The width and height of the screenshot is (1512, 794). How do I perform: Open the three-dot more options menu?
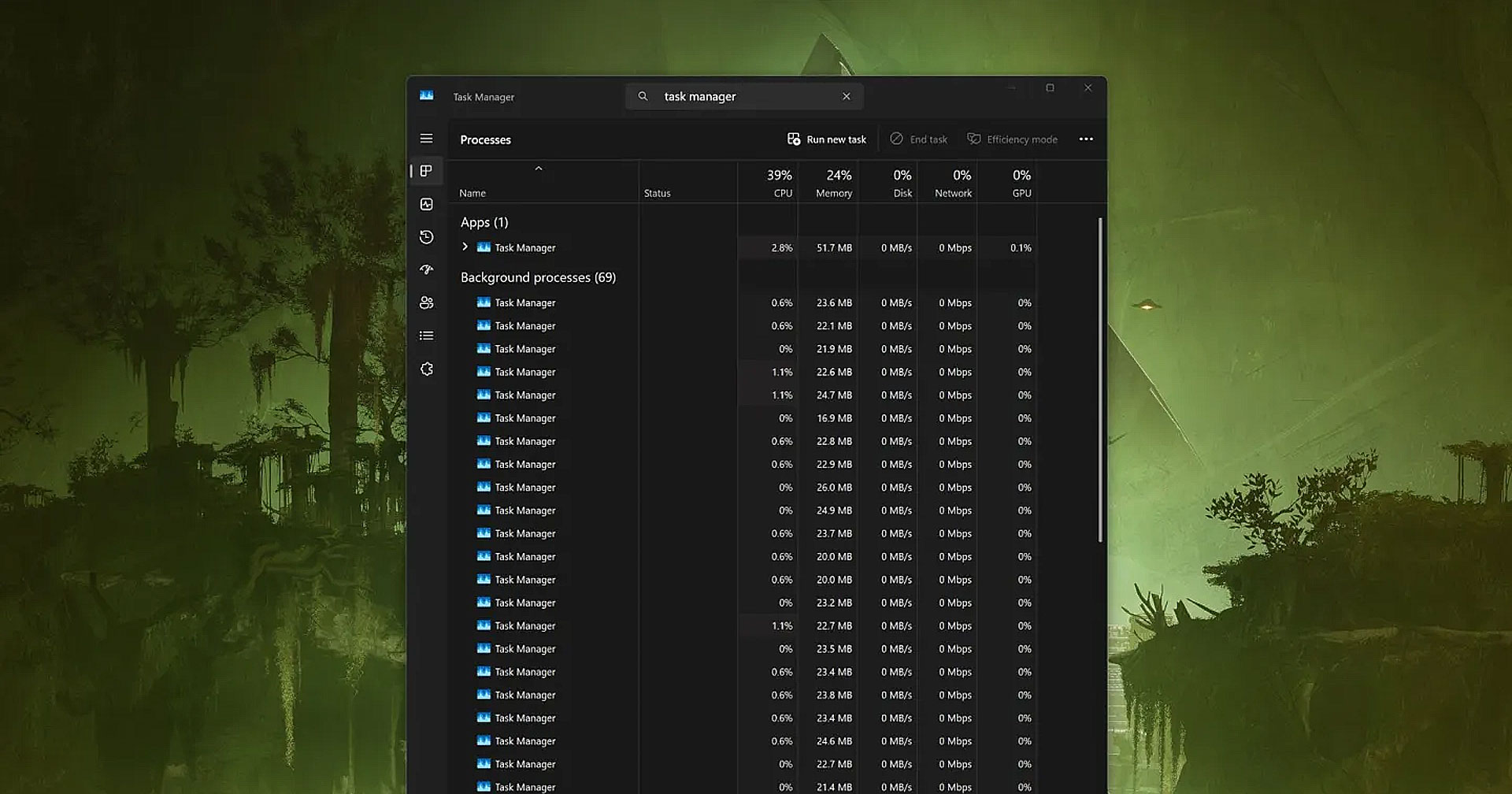click(x=1085, y=139)
